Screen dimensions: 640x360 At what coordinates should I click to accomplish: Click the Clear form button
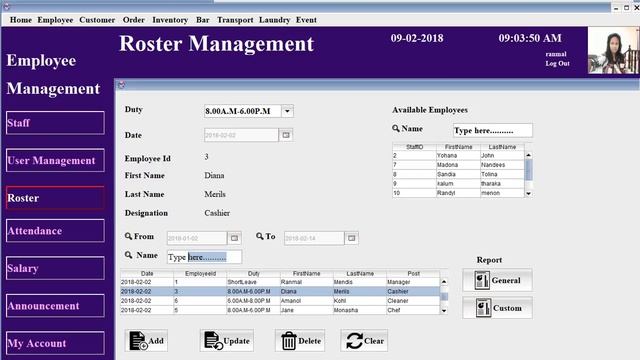tap(364, 341)
